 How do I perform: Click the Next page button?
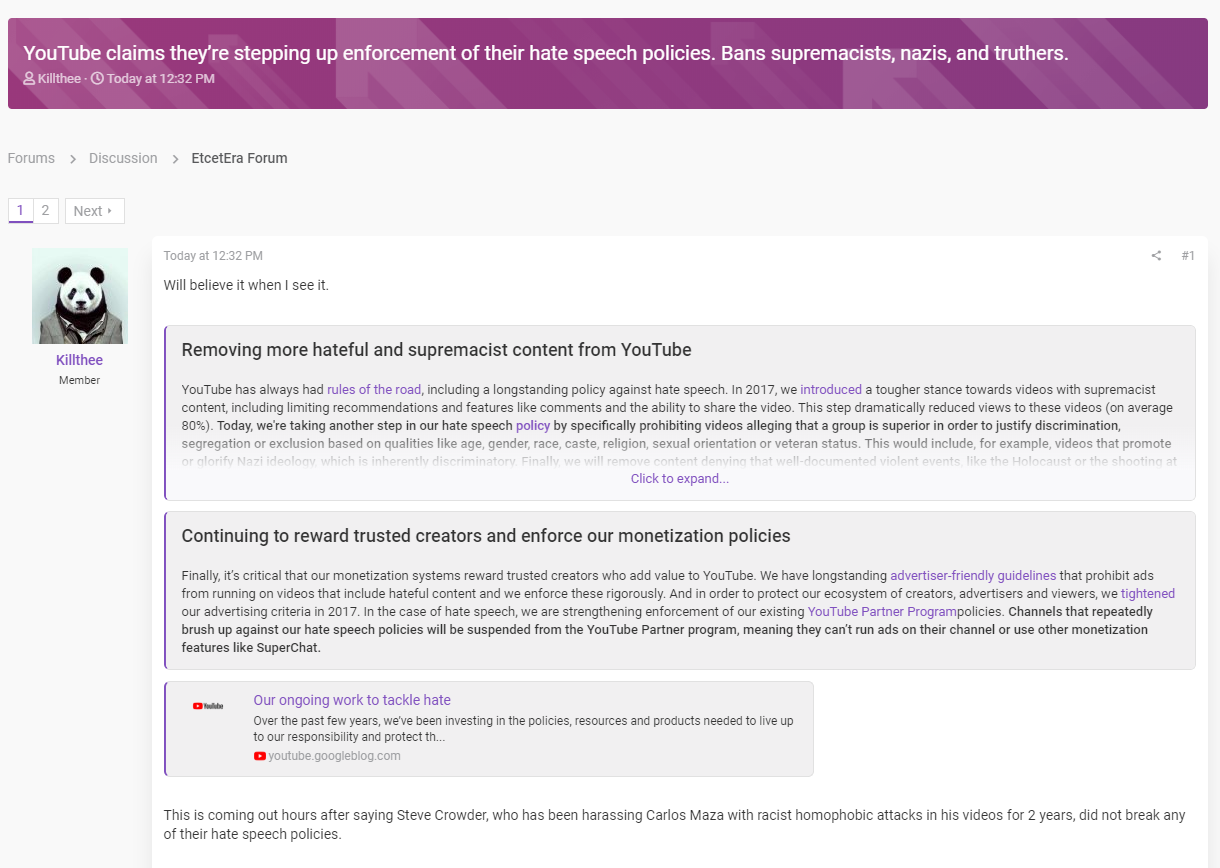click(x=95, y=211)
